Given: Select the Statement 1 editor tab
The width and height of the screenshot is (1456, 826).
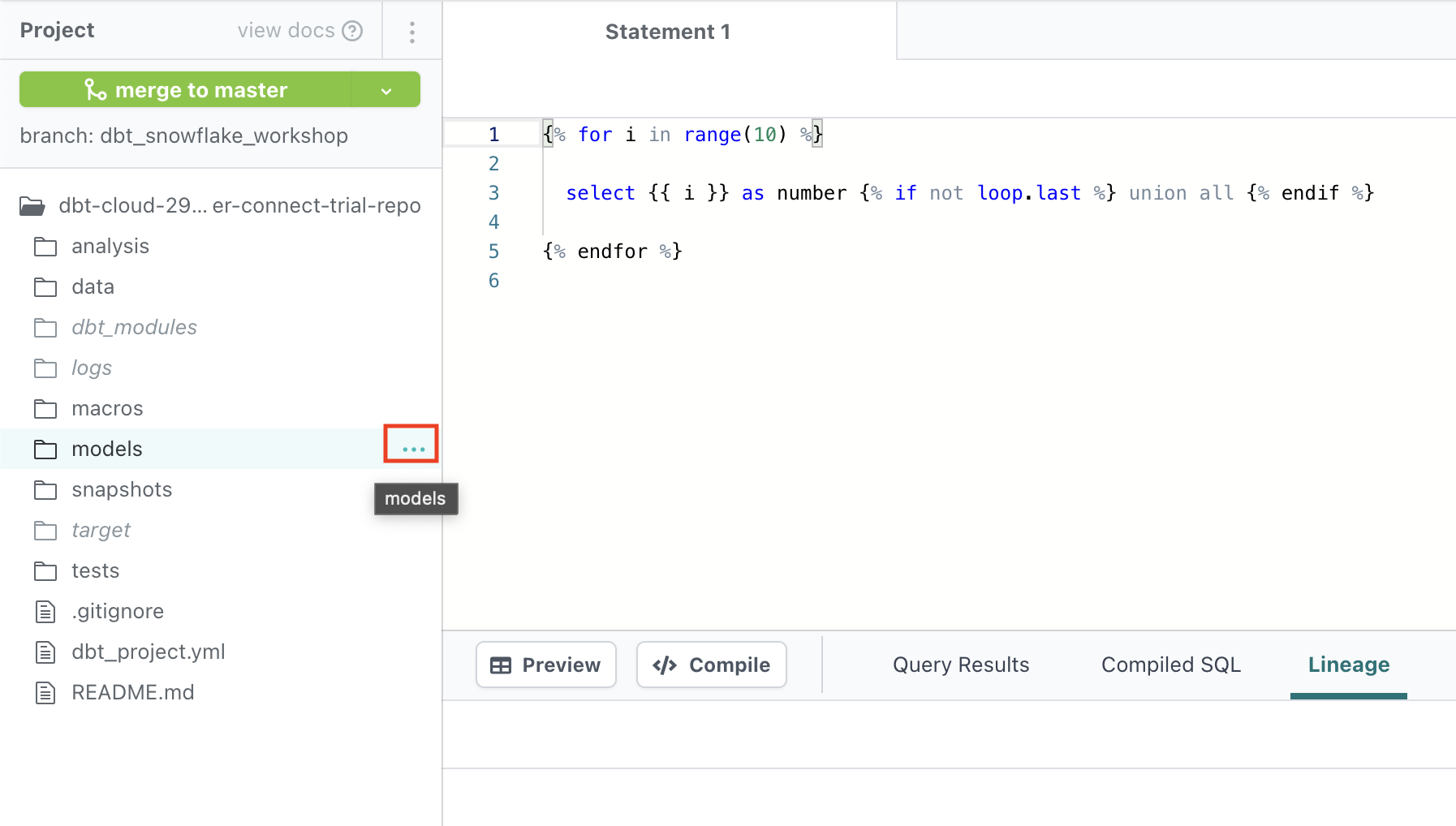Looking at the screenshot, I should click(x=667, y=32).
